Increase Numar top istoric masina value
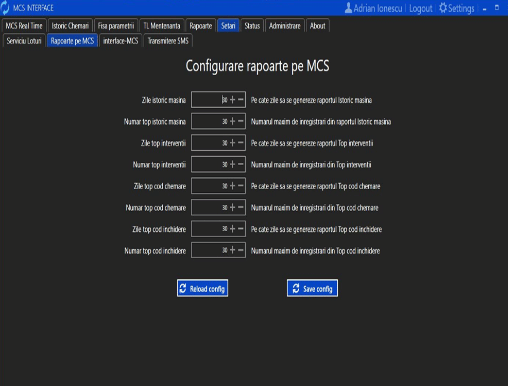 coord(233,121)
